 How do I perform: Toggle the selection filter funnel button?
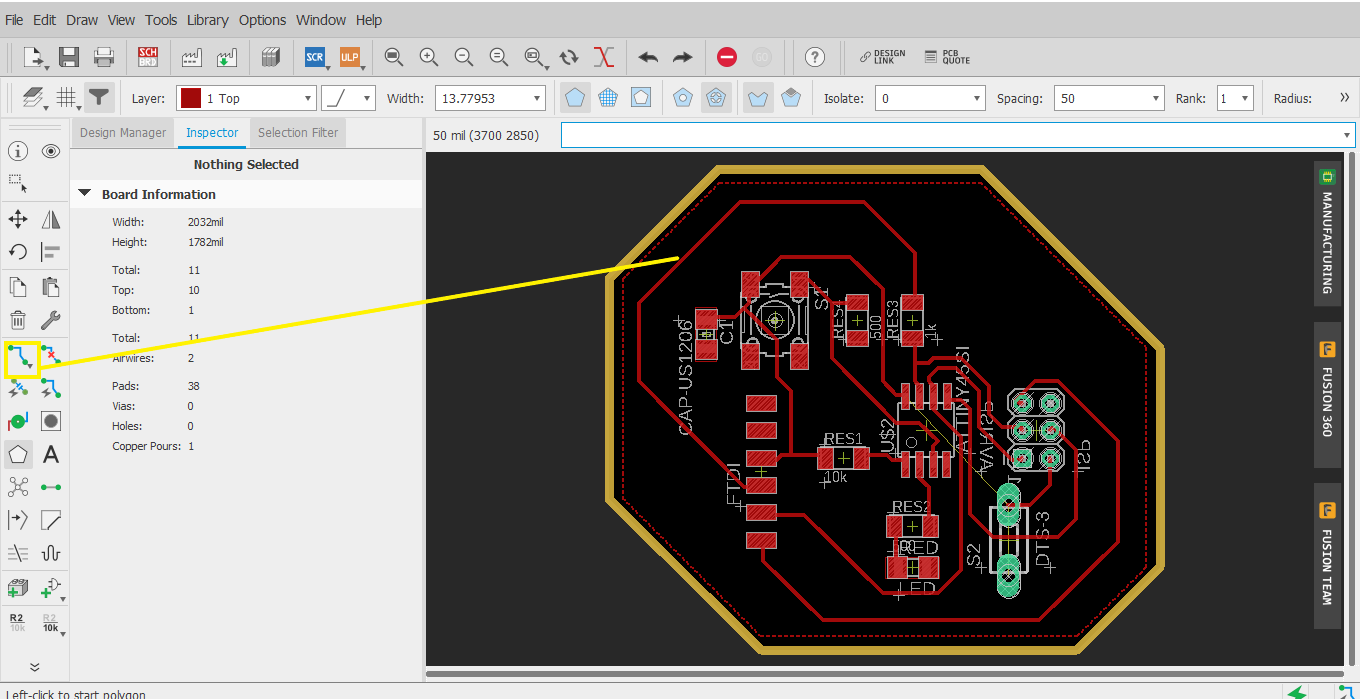[98, 98]
